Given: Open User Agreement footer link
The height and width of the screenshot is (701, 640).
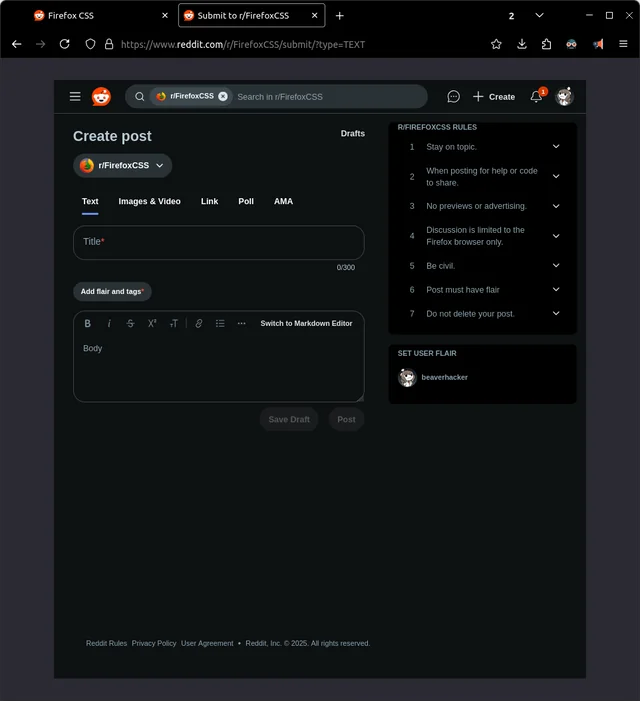Looking at the screenshot, I should pos(207,643).
